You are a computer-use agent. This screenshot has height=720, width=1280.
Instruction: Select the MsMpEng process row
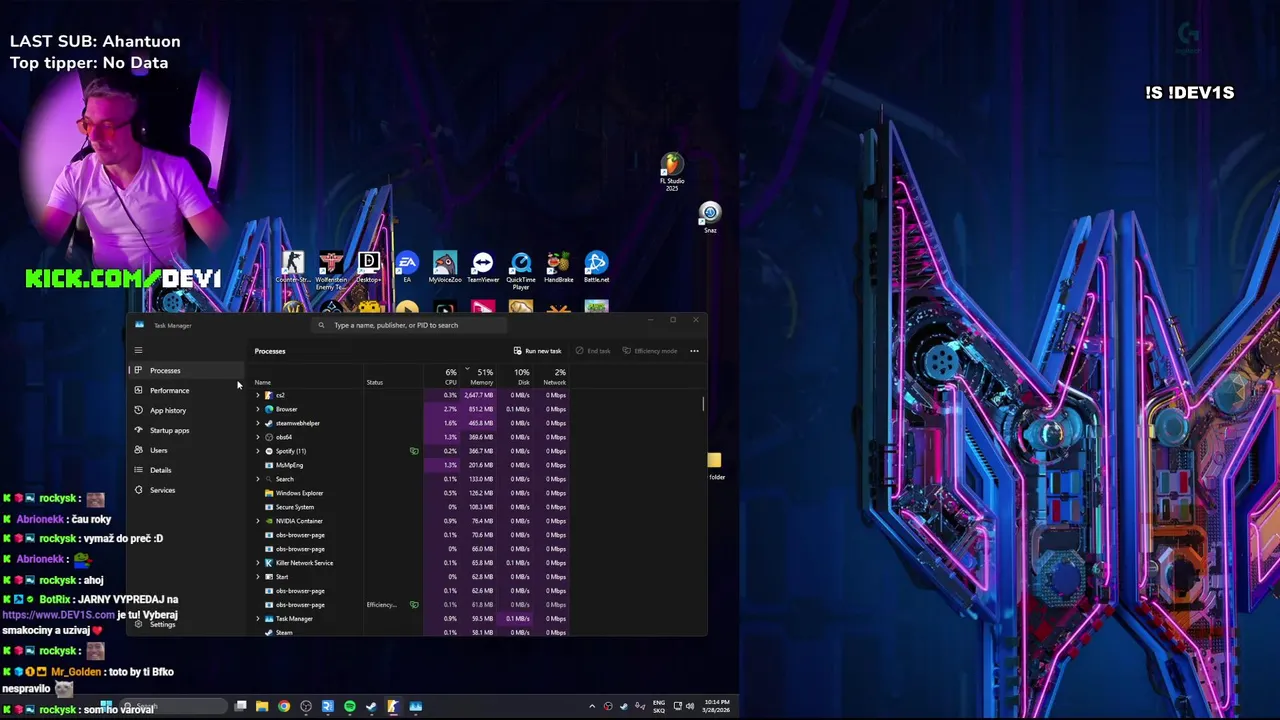[x=410, y=465]
